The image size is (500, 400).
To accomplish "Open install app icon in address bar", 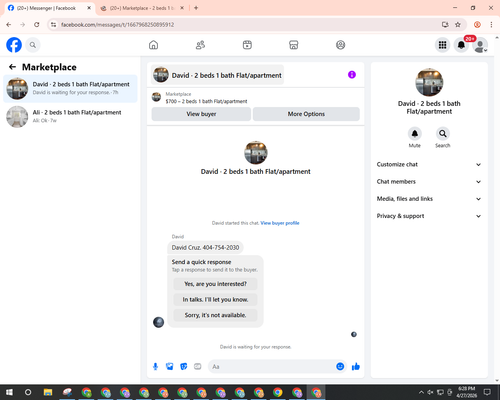I will pos(445,24).
